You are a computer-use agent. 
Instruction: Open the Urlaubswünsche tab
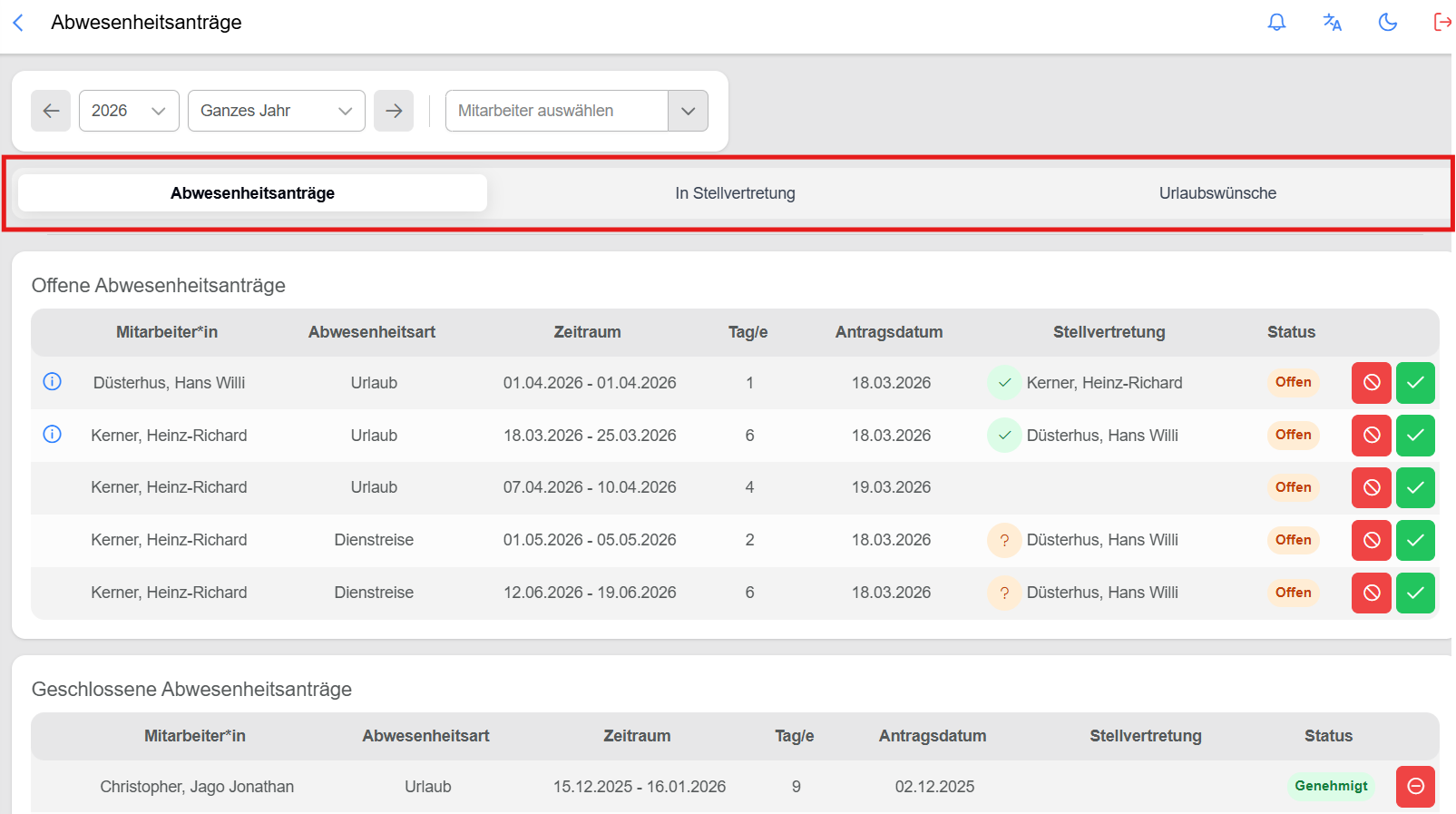point(1217,193)
